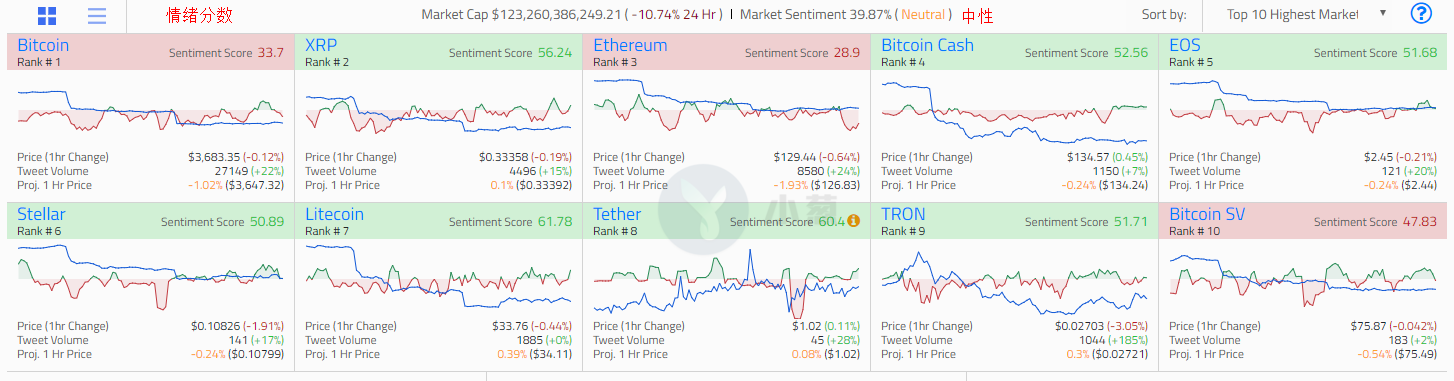Viewport: 1454px width, 381px height.
Task: Click the Tether info warning icon
Action: point(853,222)
